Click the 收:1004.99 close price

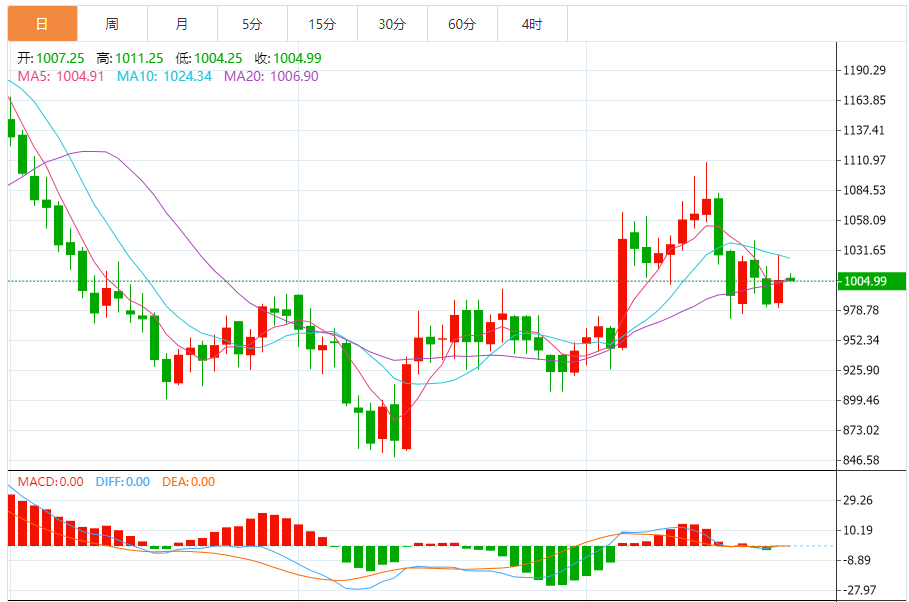(288, 58)
